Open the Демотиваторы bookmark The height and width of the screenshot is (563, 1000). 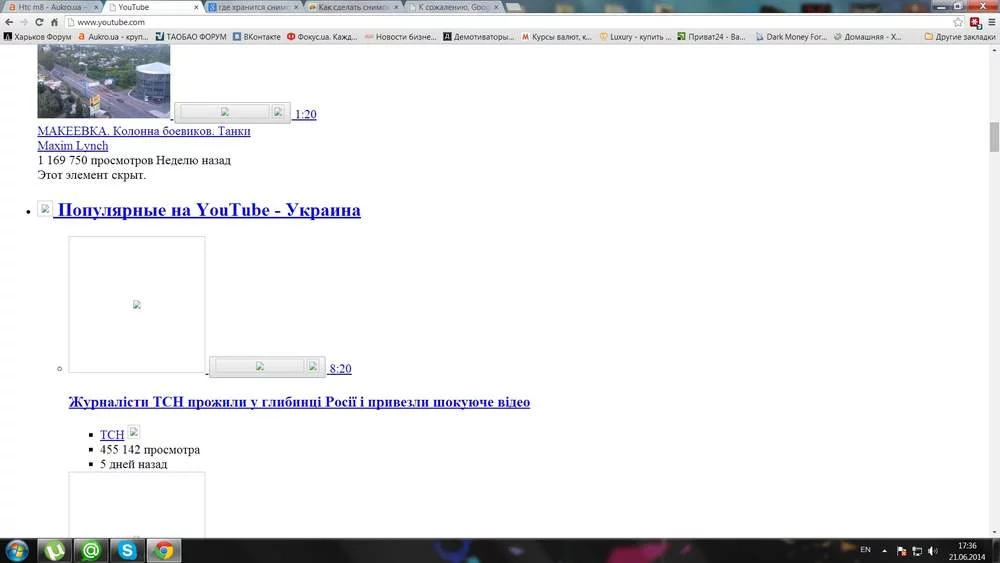[x=478, y=37]
